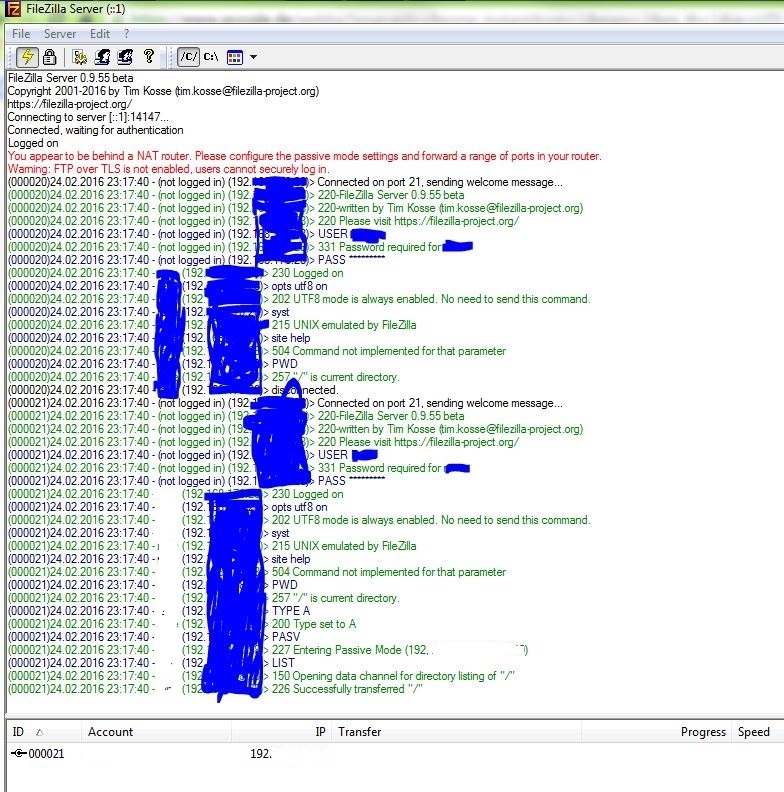Open the Users editor icon

pyautogui.click(x=102, y=57)
